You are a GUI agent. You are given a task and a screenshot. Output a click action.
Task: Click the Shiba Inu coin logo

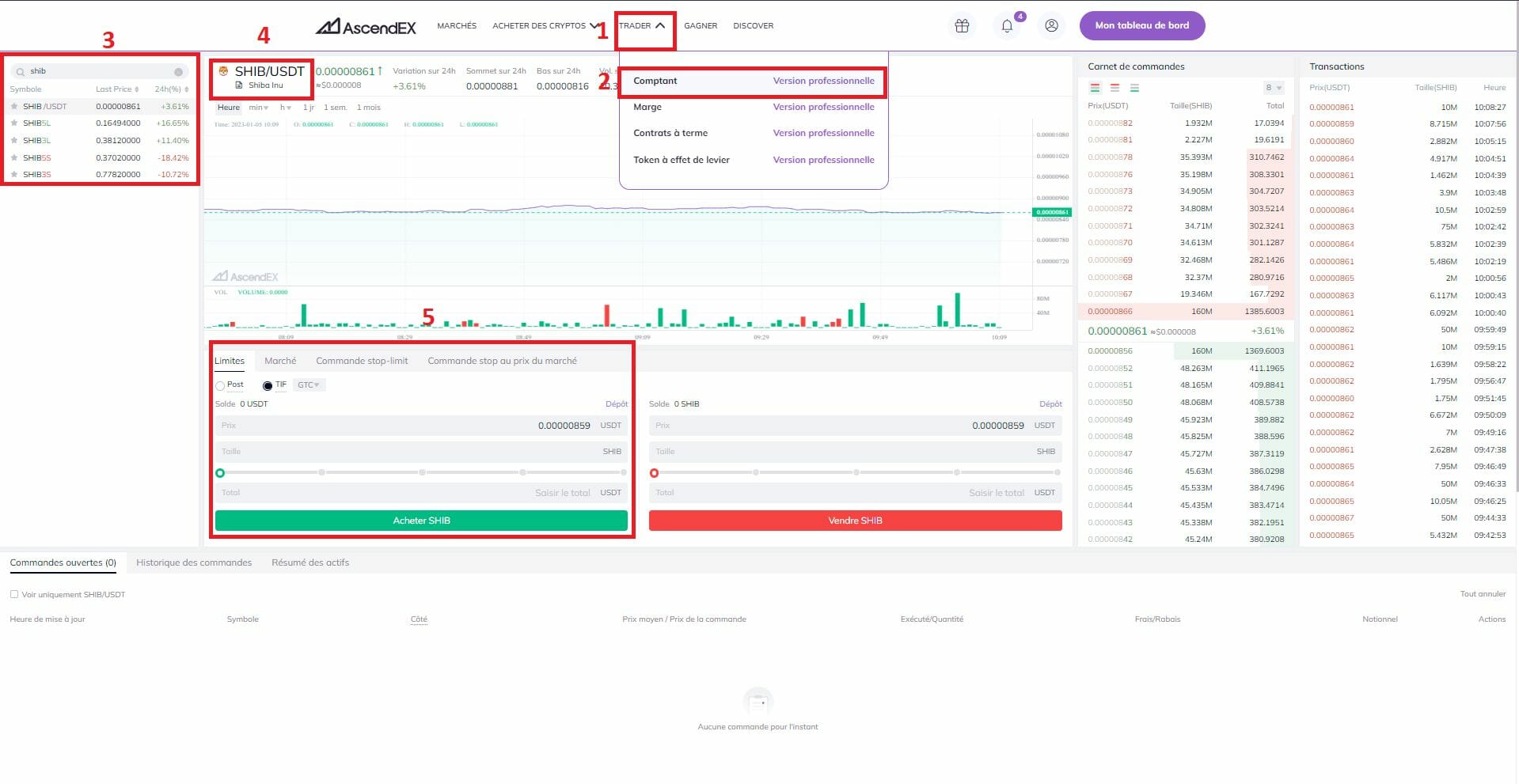tap(223, 71)
